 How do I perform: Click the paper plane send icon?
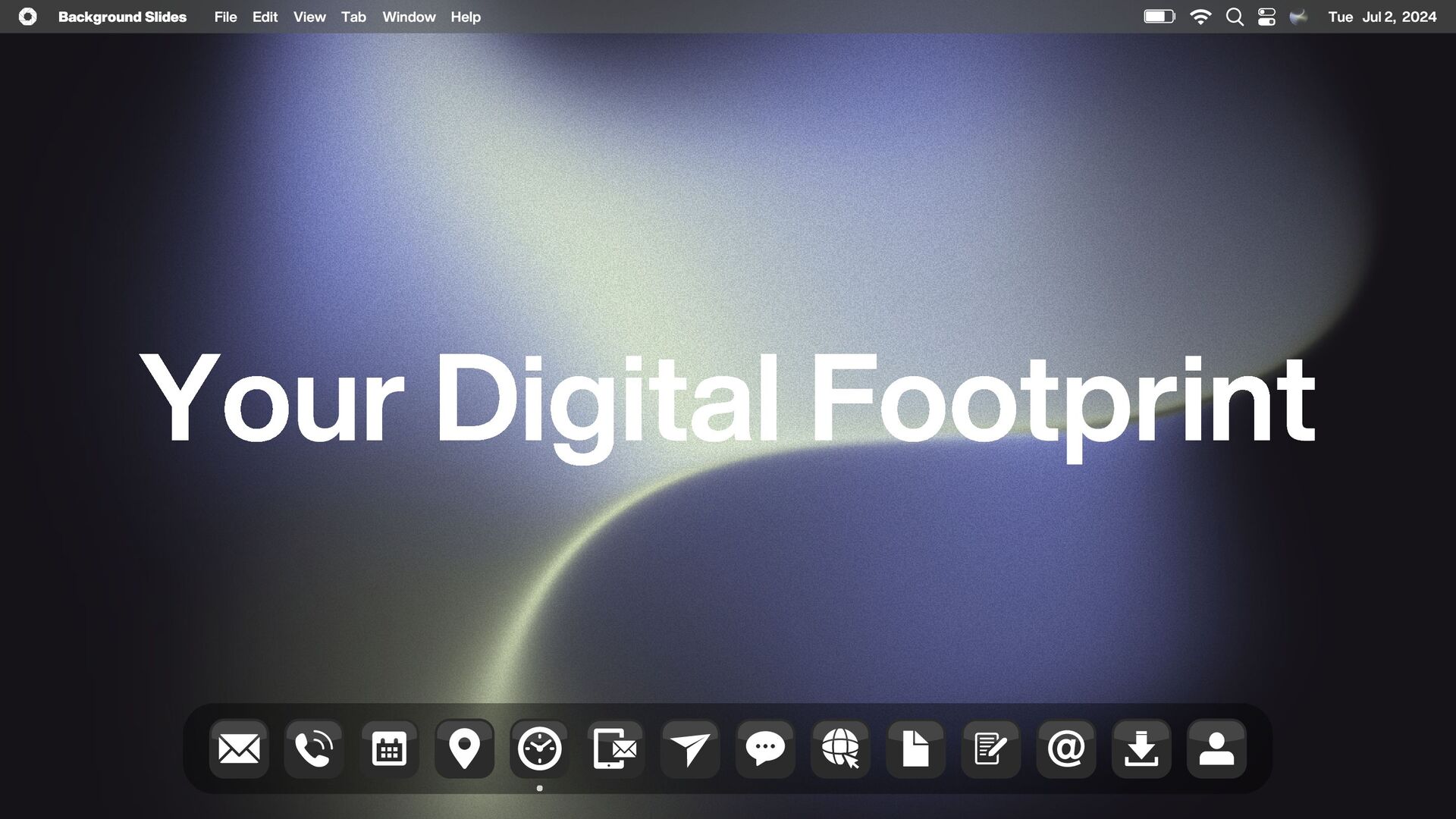(689, 749)
